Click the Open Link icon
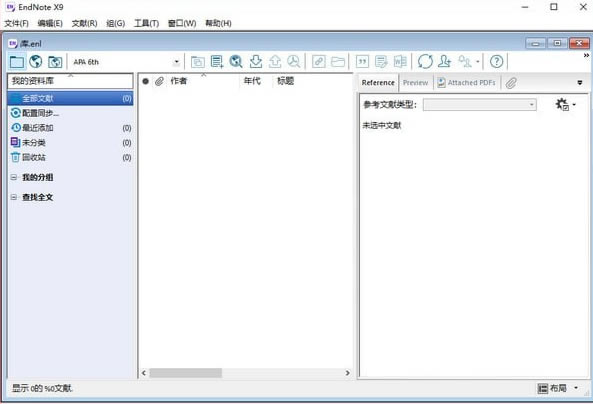 pos(319,61)
